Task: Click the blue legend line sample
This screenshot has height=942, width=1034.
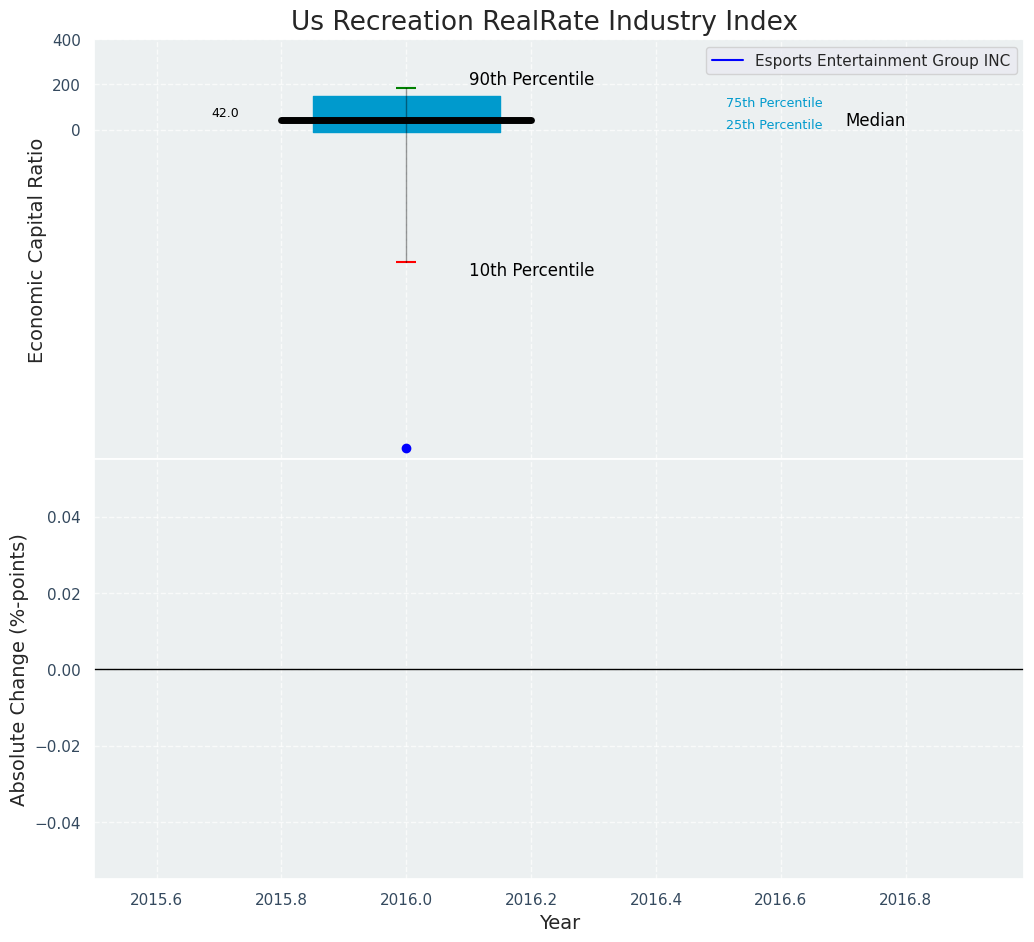Action: click(x=729, y=61)
